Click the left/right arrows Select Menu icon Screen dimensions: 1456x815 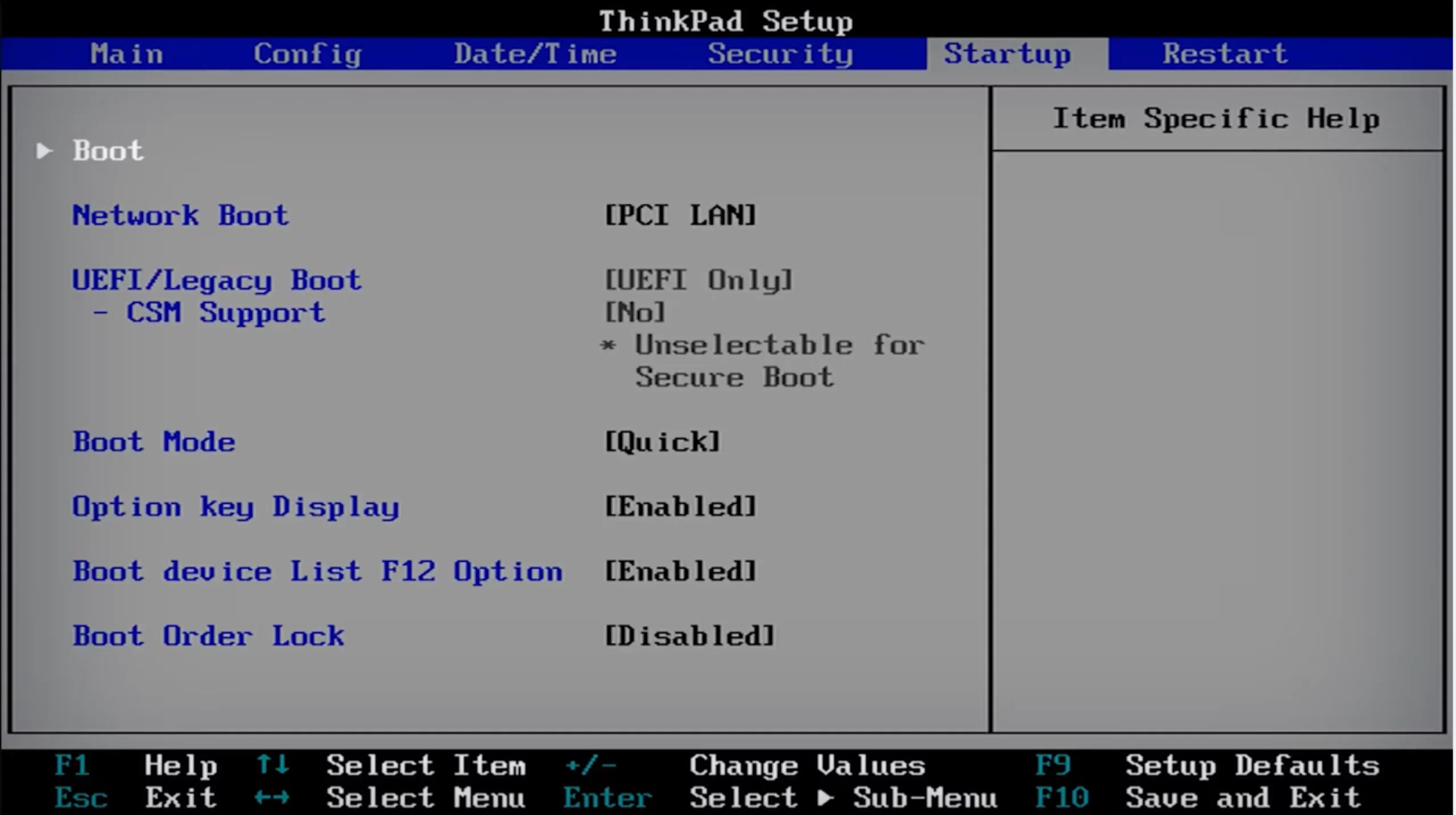272,797
